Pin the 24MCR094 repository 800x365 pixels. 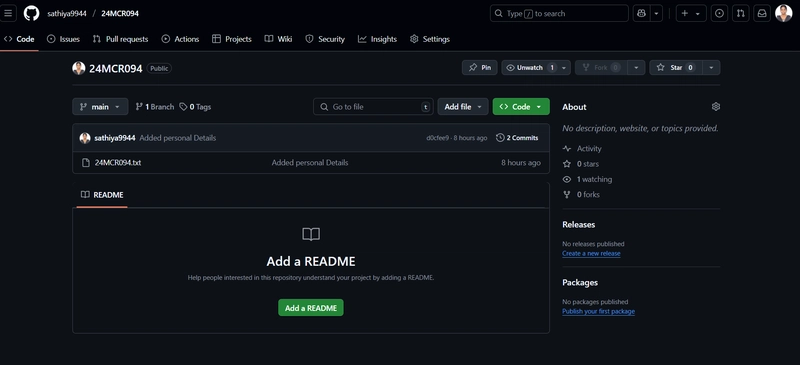480,67
